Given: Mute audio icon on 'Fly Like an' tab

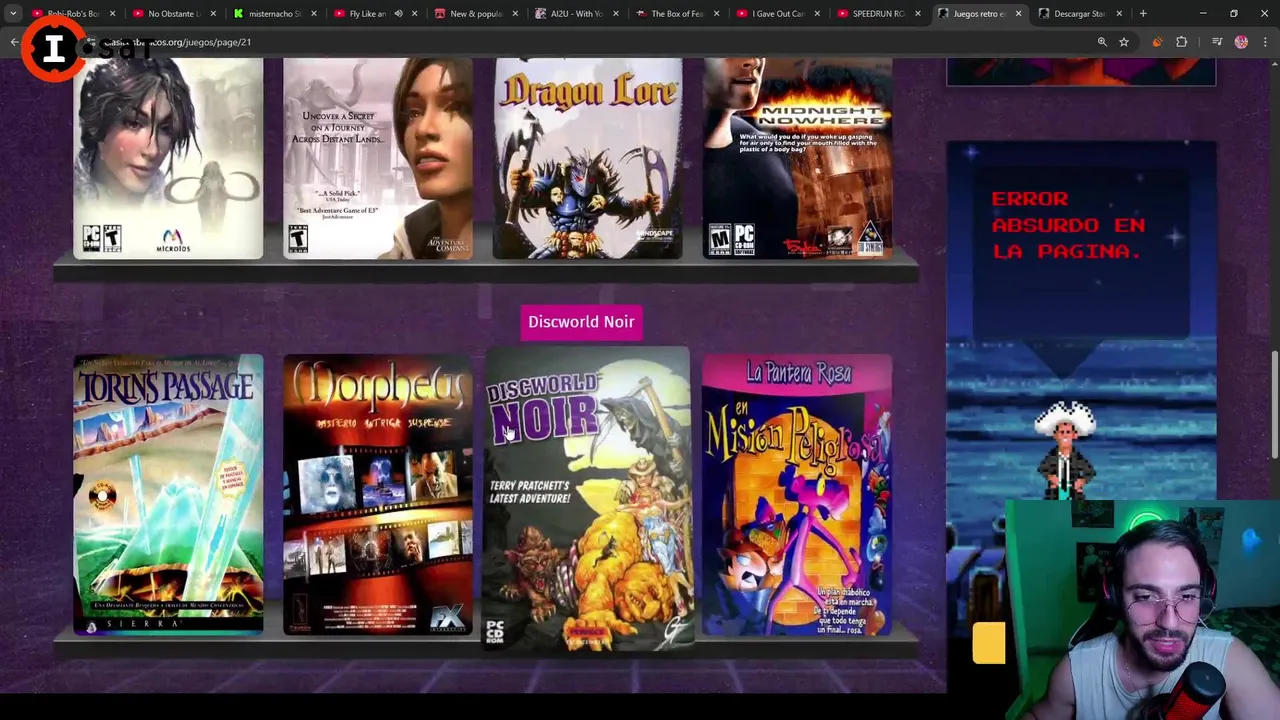Looking at the screenshot, I should click(x=398, y=14).
